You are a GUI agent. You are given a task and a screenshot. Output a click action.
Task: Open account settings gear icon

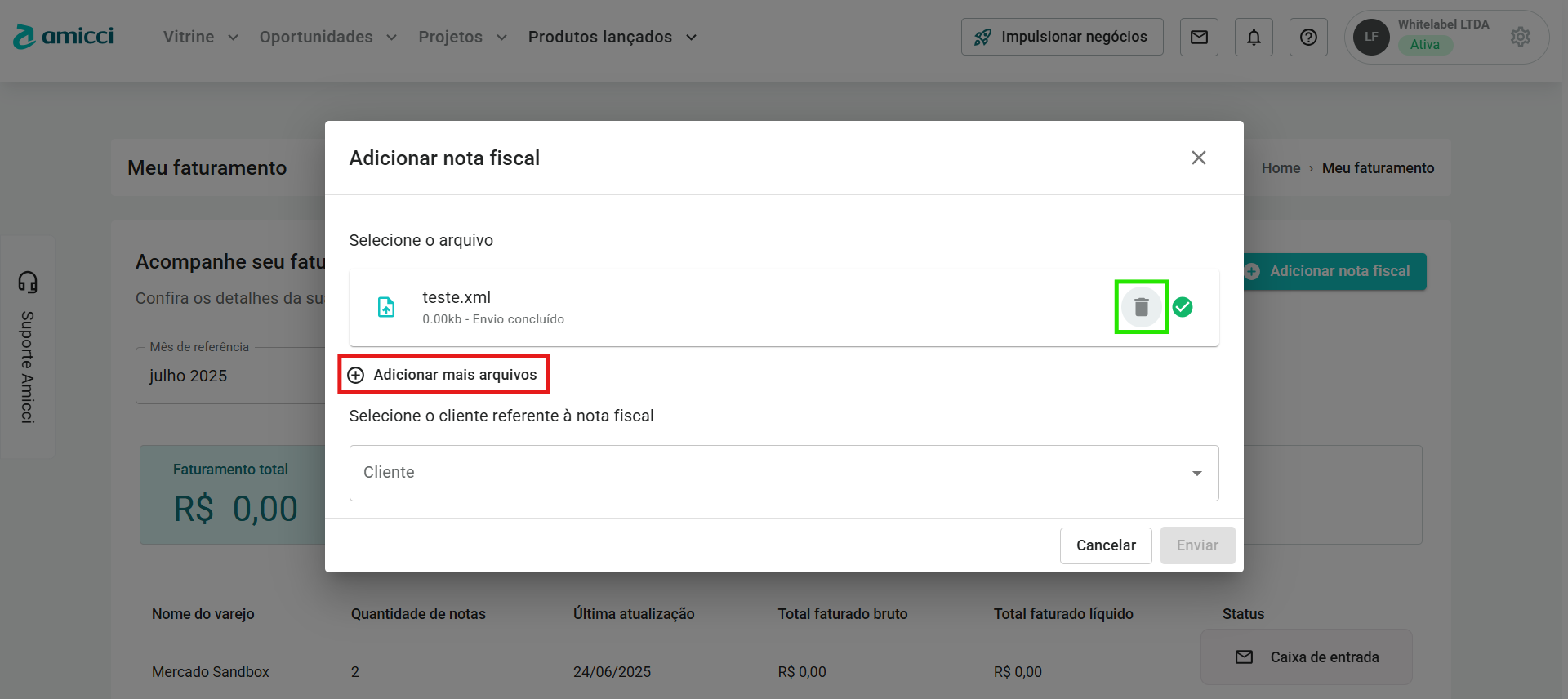tap(1520, 37)
